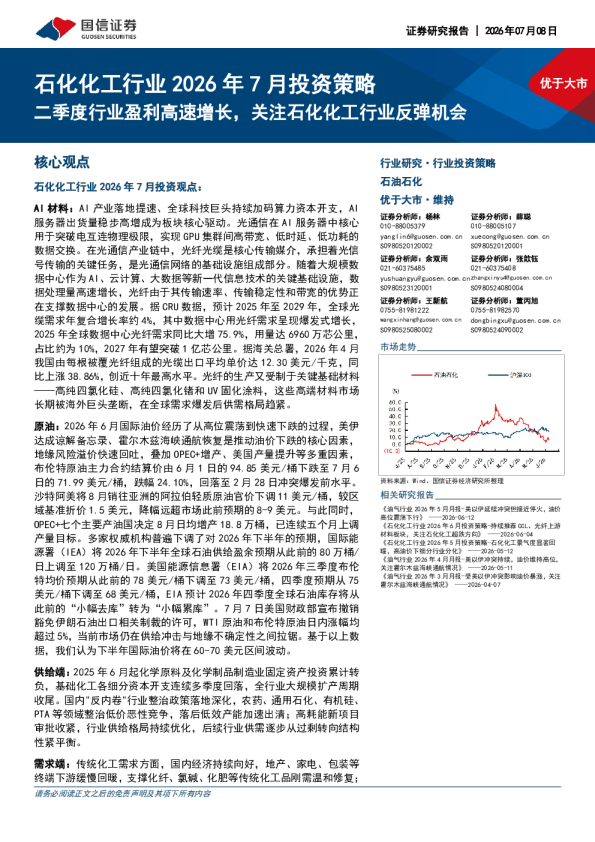This screenshot has width=595, height=842.
Task: Click the Guosen Securities logo icon
Action: (x=55, y=28)
